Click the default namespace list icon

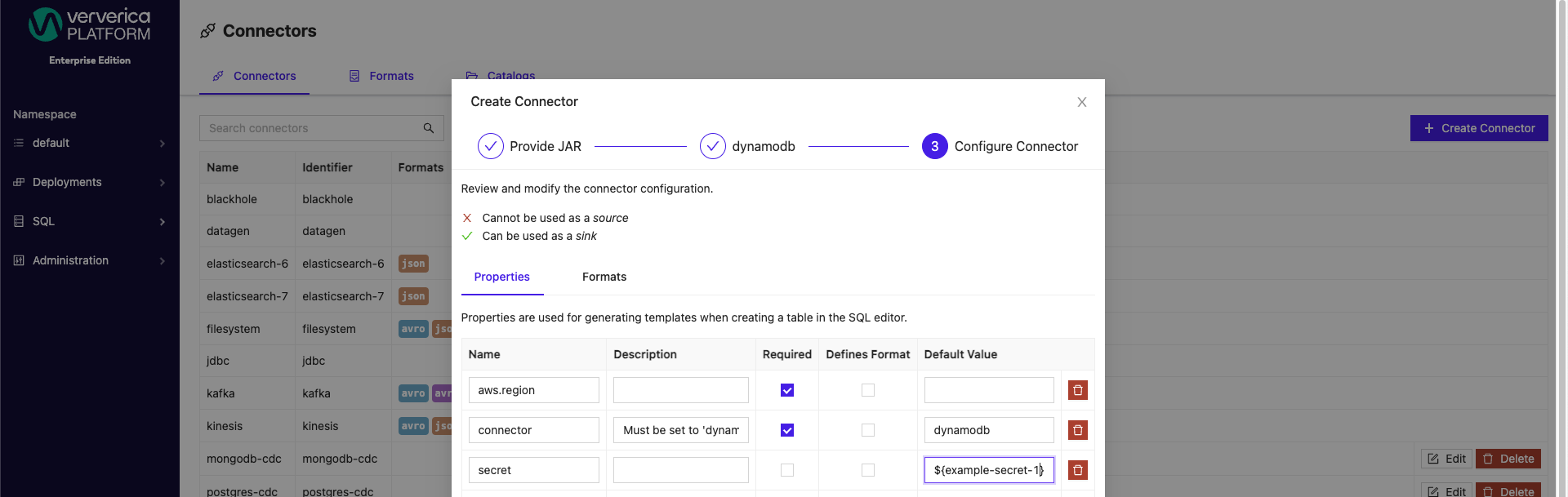click(19, 143)
